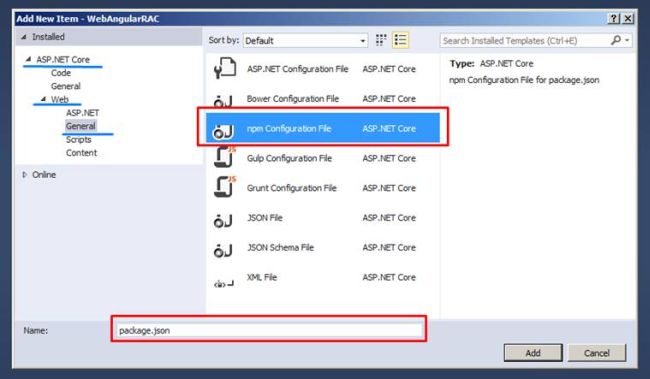
Task: Click the Gulp Configuration File icon
Action: [224, 157]
